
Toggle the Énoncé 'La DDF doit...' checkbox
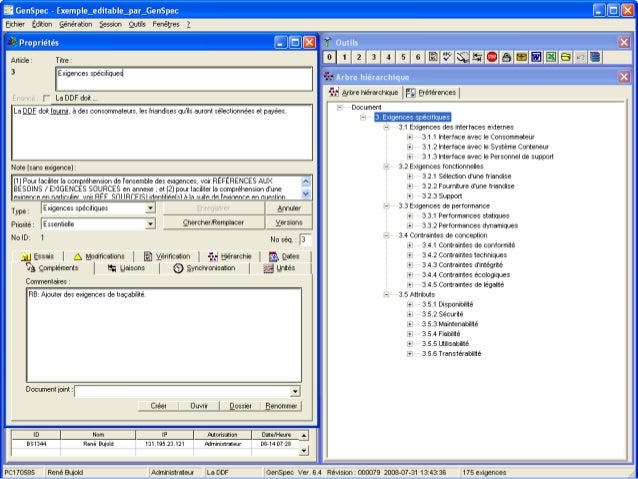point(46,98)
